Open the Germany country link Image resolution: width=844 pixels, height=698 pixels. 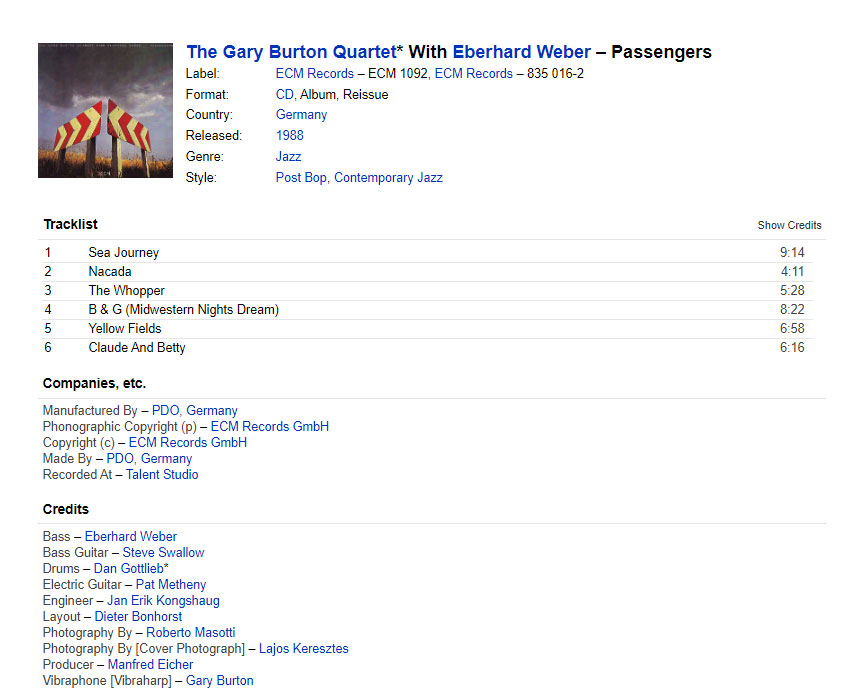[x=301, y=115]
